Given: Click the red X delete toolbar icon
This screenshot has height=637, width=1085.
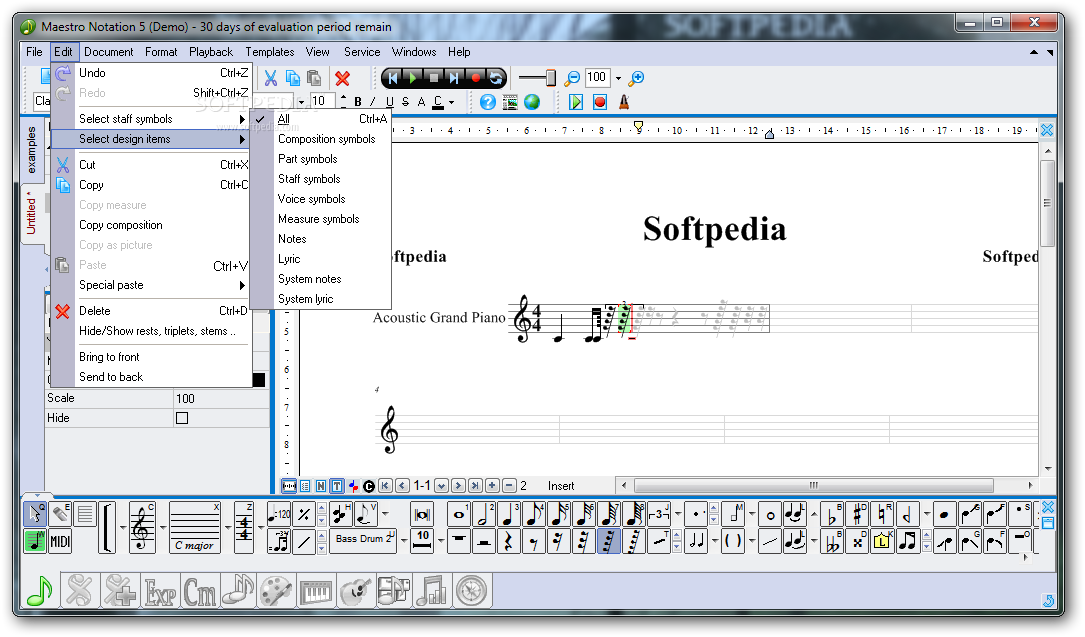Looking at the screenshot, I should coord(343,78).
